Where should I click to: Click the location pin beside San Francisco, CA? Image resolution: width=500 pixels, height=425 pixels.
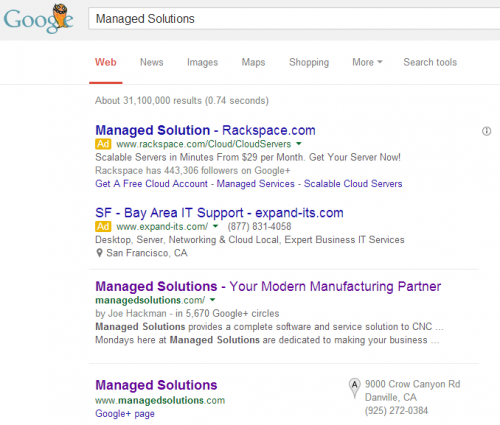(99, 253)
